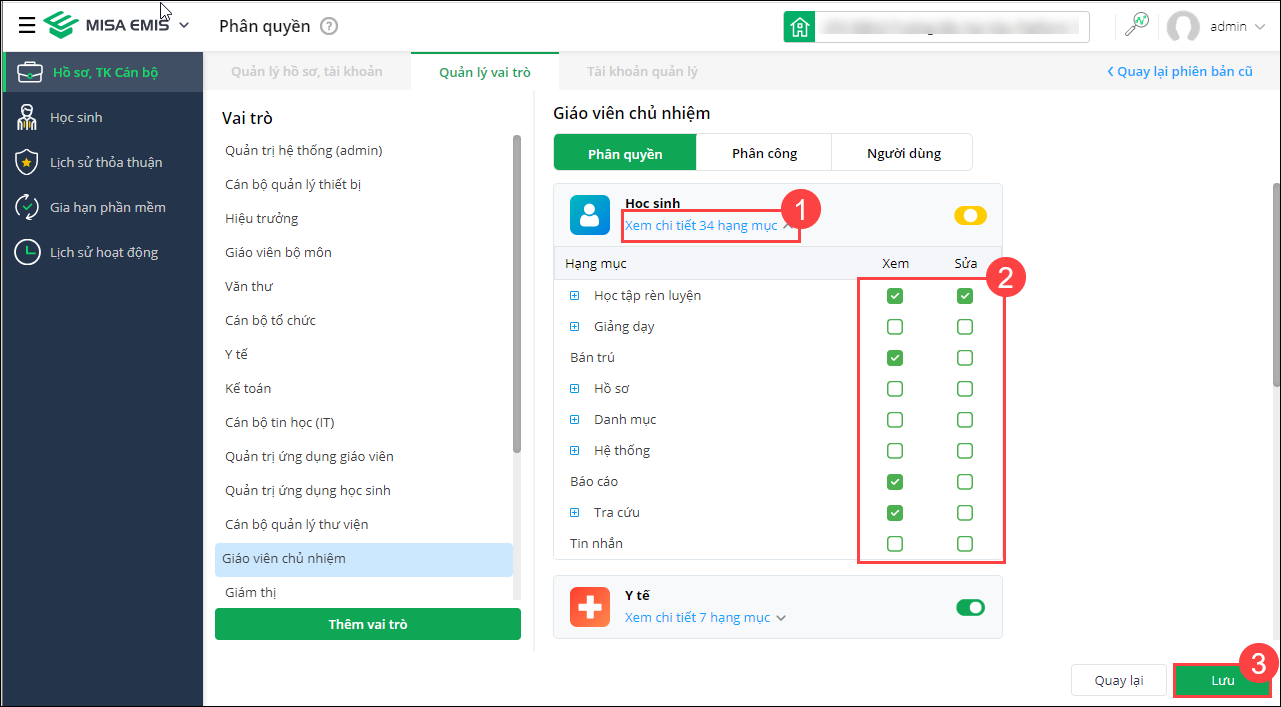1281x707 pixels.
Task: Switch to the Phân công tab
Action: point(764,153)
